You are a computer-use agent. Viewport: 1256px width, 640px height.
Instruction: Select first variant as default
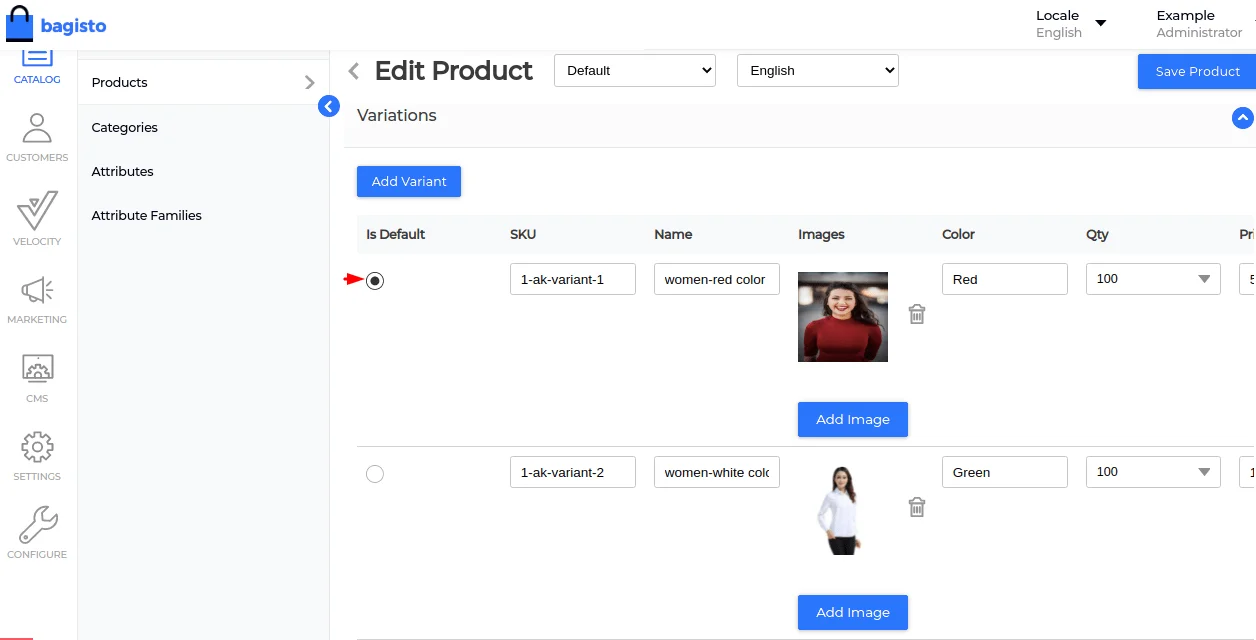pyautogui.click(x=375, y=281)
